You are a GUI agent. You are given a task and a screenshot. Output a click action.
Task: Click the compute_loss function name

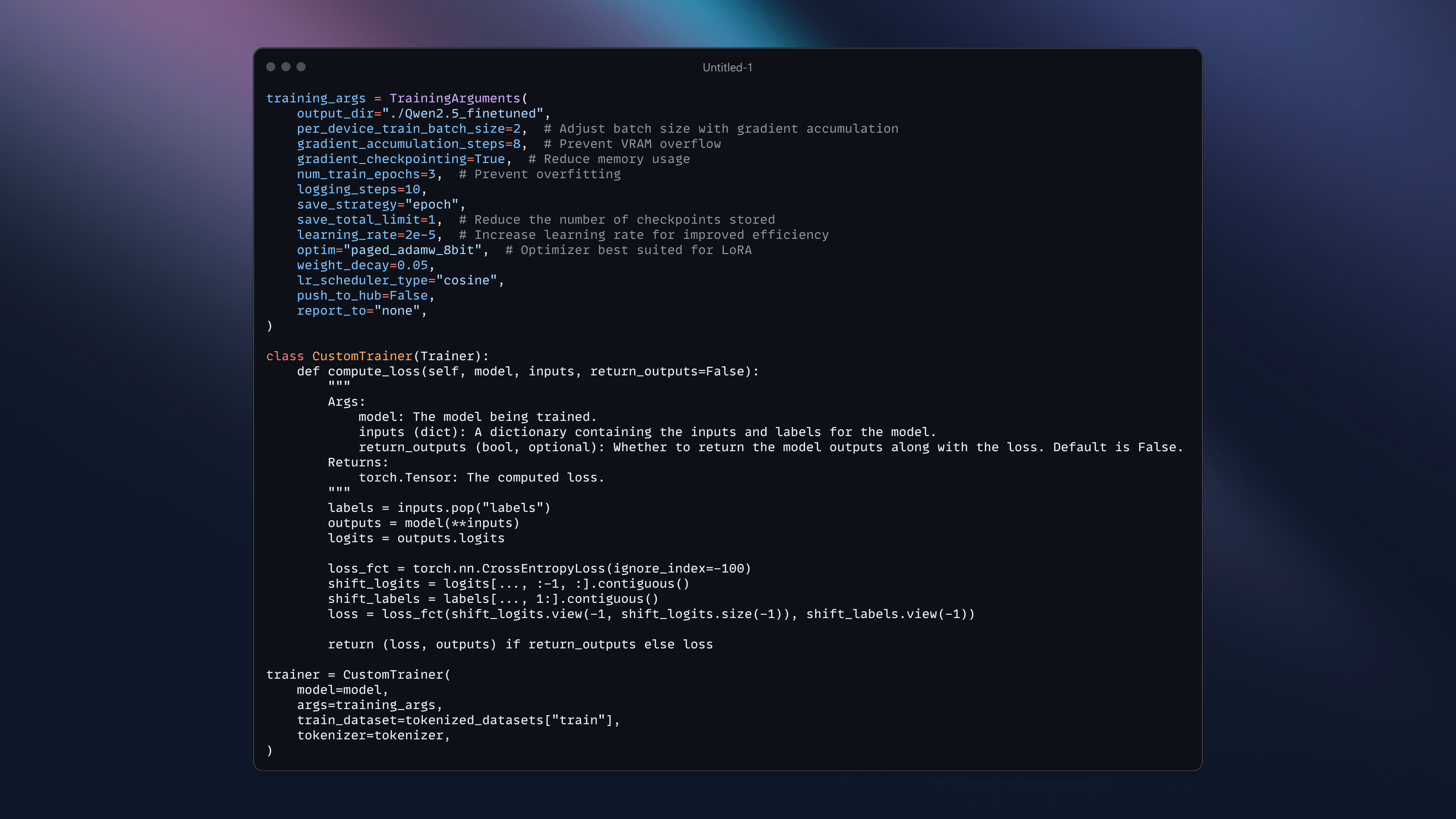(373, 371)
